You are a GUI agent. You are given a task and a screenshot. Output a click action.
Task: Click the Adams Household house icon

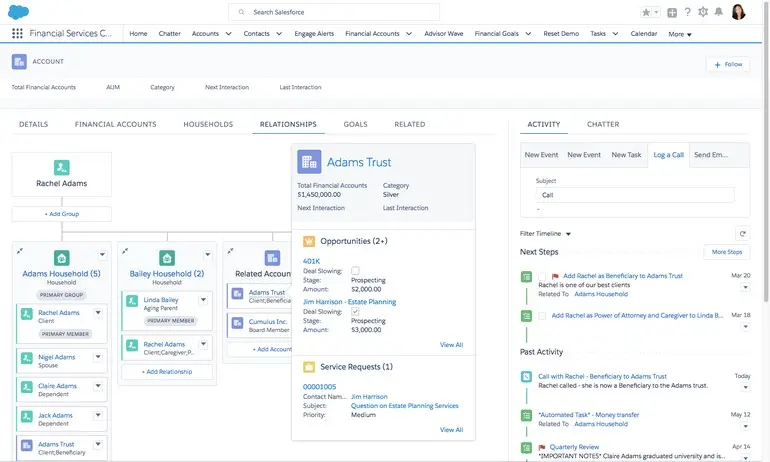pyautogui.click(x=61, y=258)
